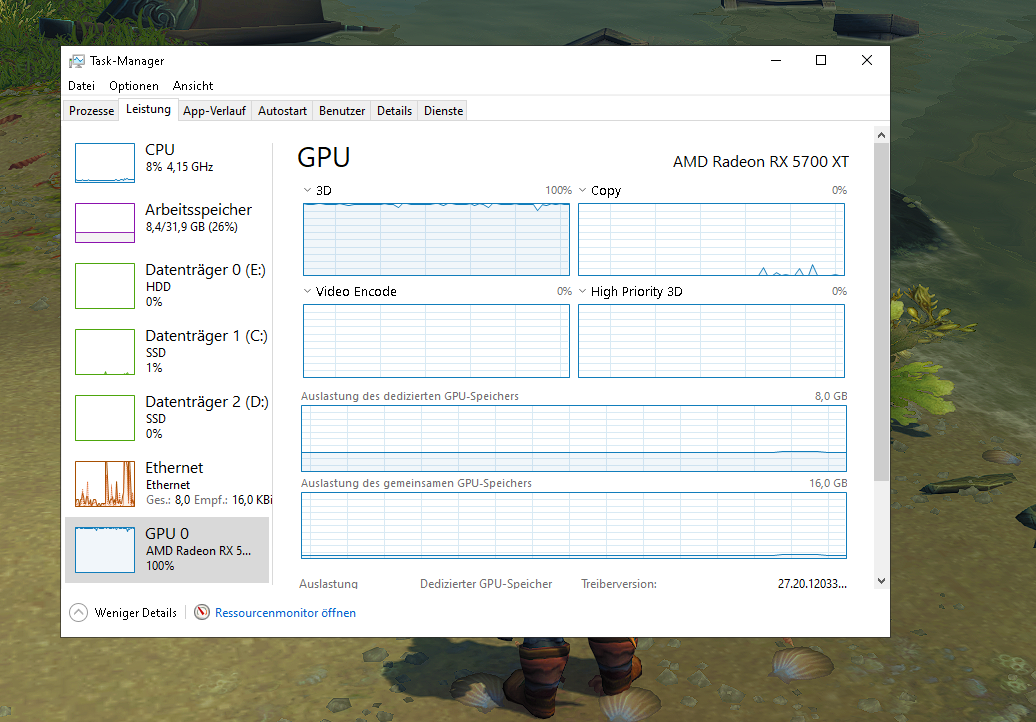
Task: Switch to the Benutzer tab
Action: point(342,111)
